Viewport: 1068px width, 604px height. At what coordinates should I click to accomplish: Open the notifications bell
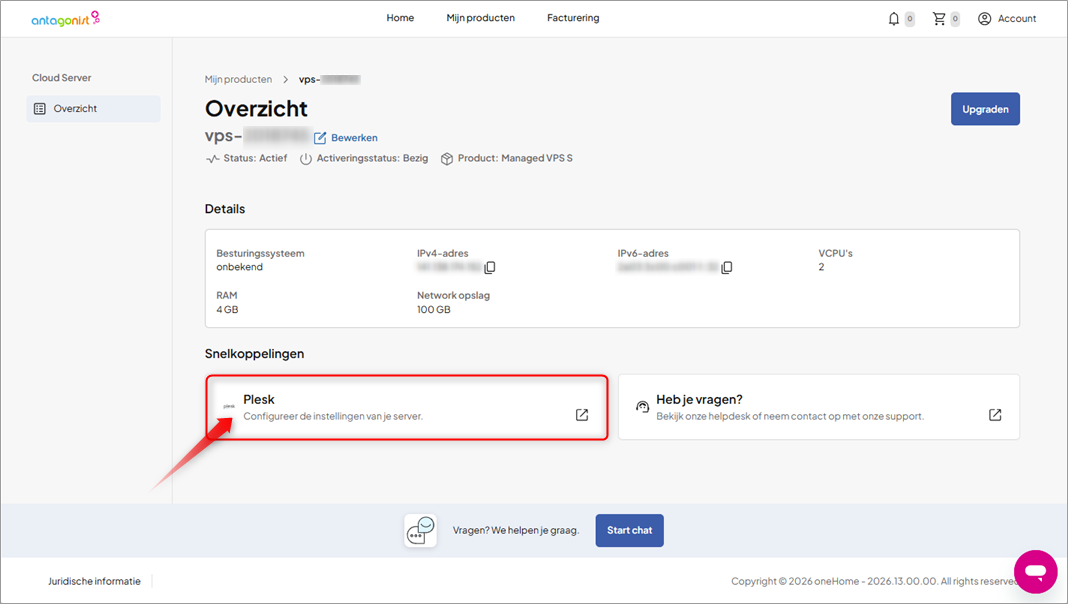pyautogui.click(x=894, y=19)
